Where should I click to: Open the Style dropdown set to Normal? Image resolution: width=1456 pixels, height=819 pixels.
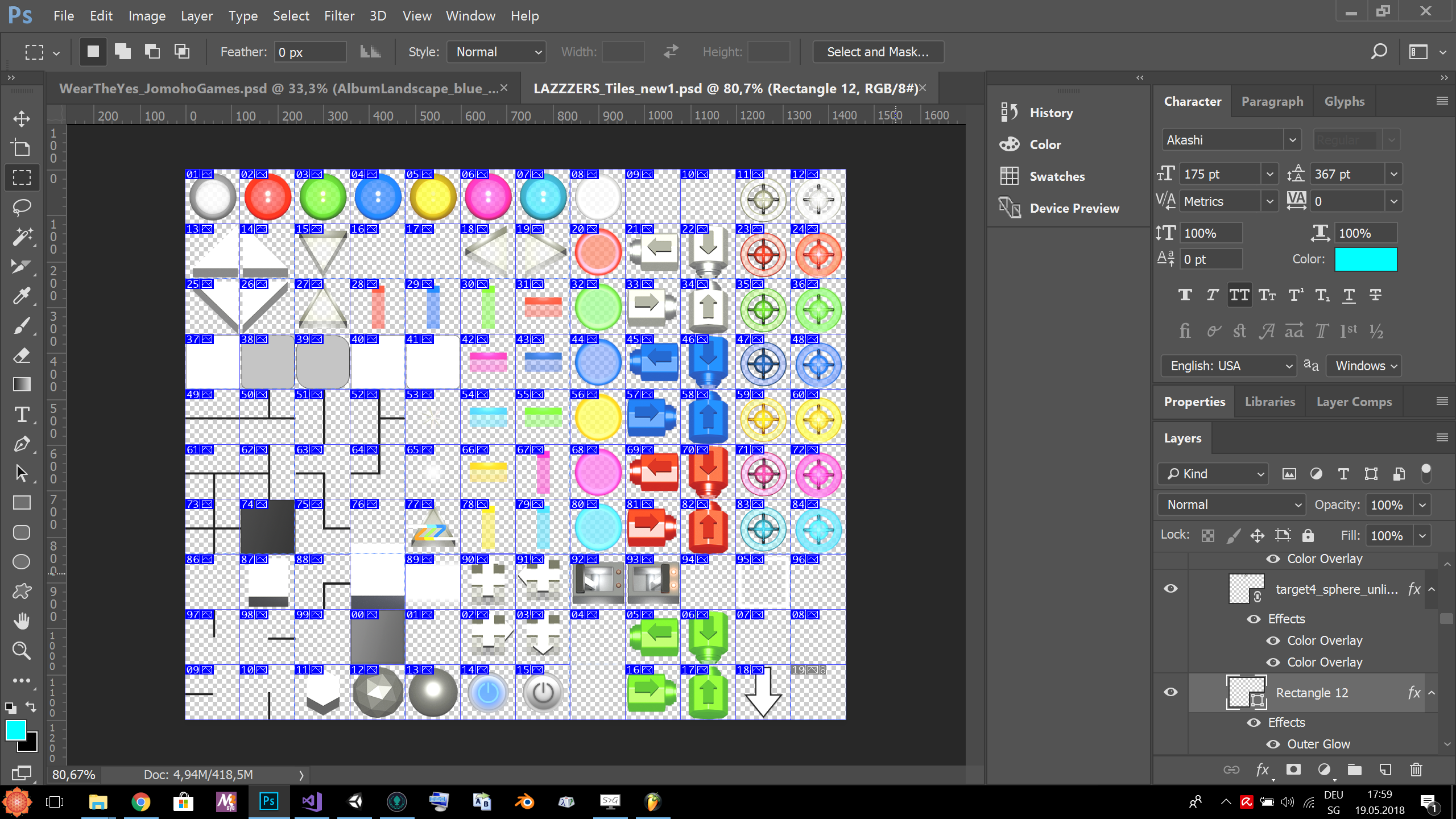(x=497, y=52)
